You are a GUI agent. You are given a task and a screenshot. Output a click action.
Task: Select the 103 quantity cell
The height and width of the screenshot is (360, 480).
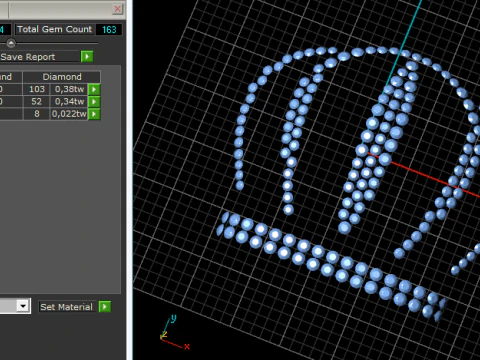tap(37, 89)
